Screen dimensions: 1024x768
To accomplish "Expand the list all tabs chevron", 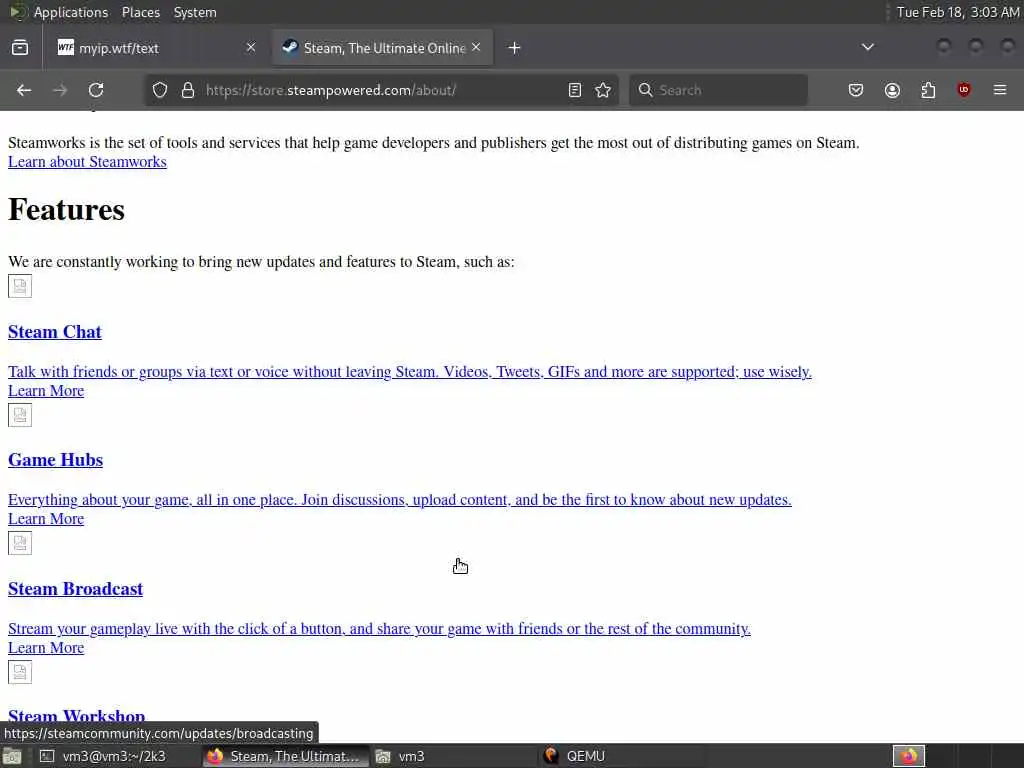I will tap(868, 47).
